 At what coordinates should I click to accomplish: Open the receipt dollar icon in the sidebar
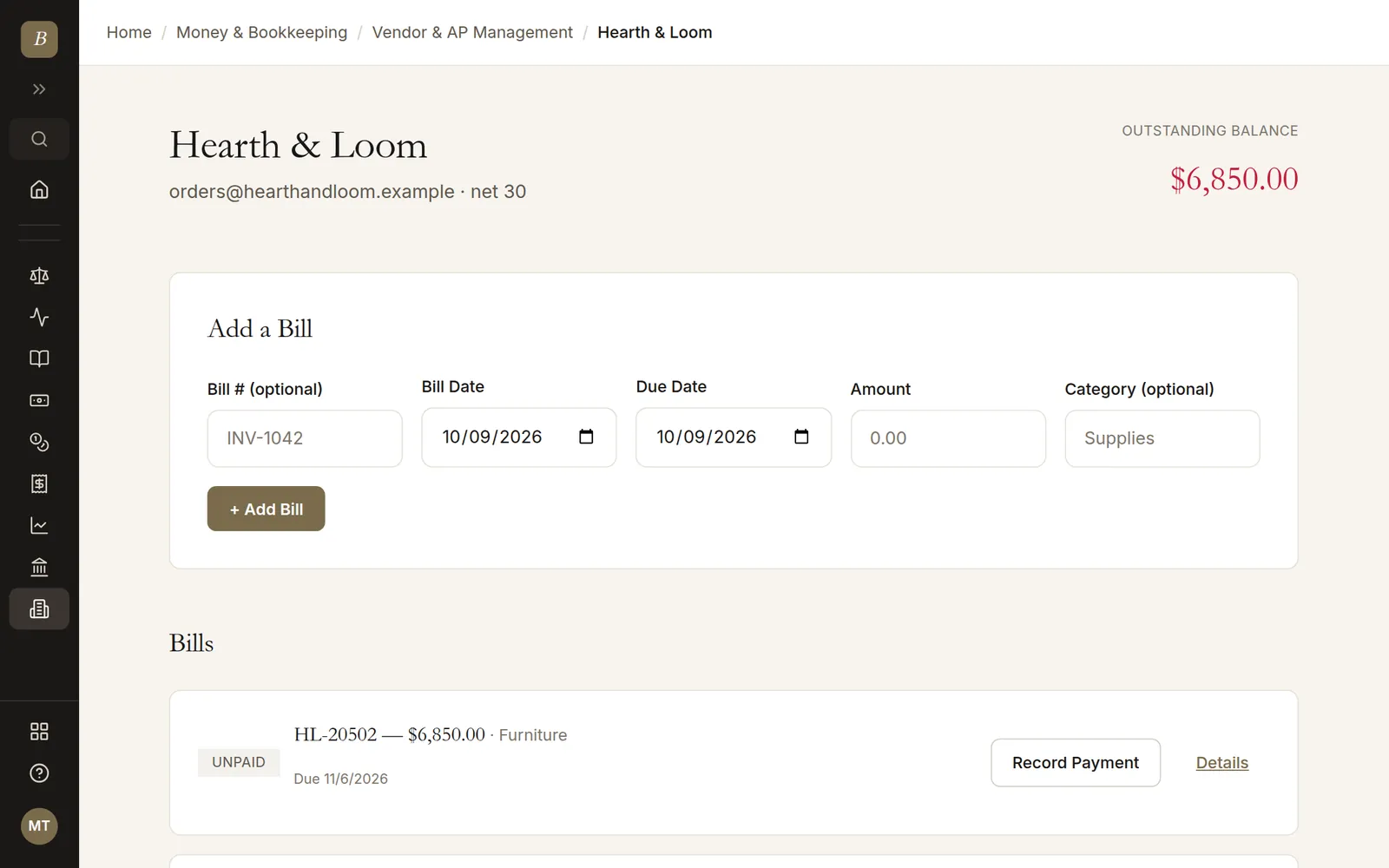tap(39, 484)
